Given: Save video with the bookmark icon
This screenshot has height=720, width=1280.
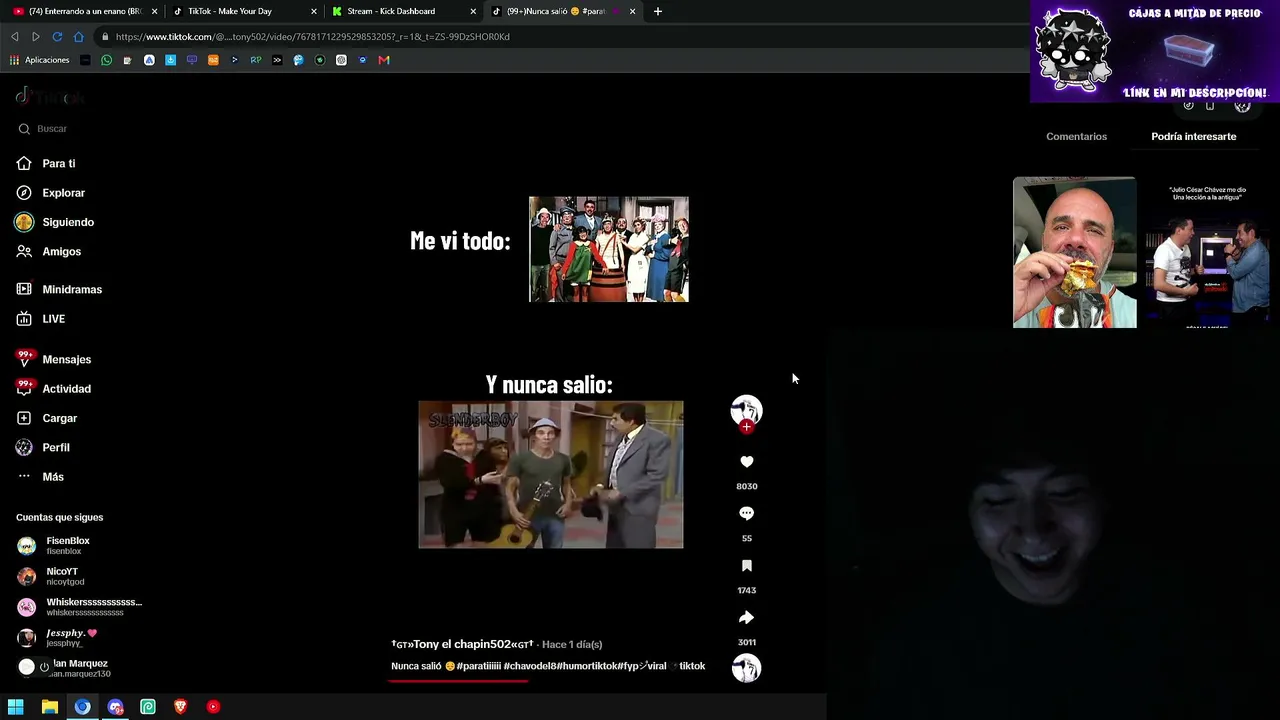Looking at the screenshot, I should point(746,566).
